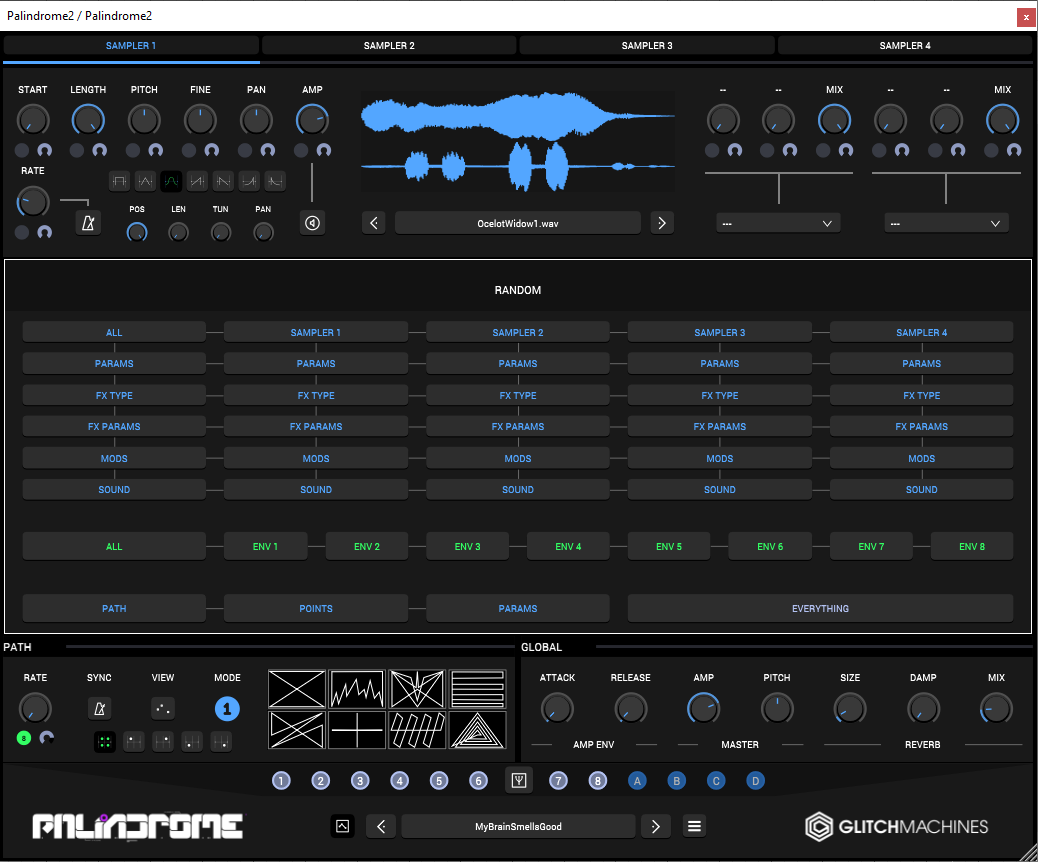The image size is (1038, 862).
Task: Switch to the SAMPLER 2 tab
Action: coord(389,45)
